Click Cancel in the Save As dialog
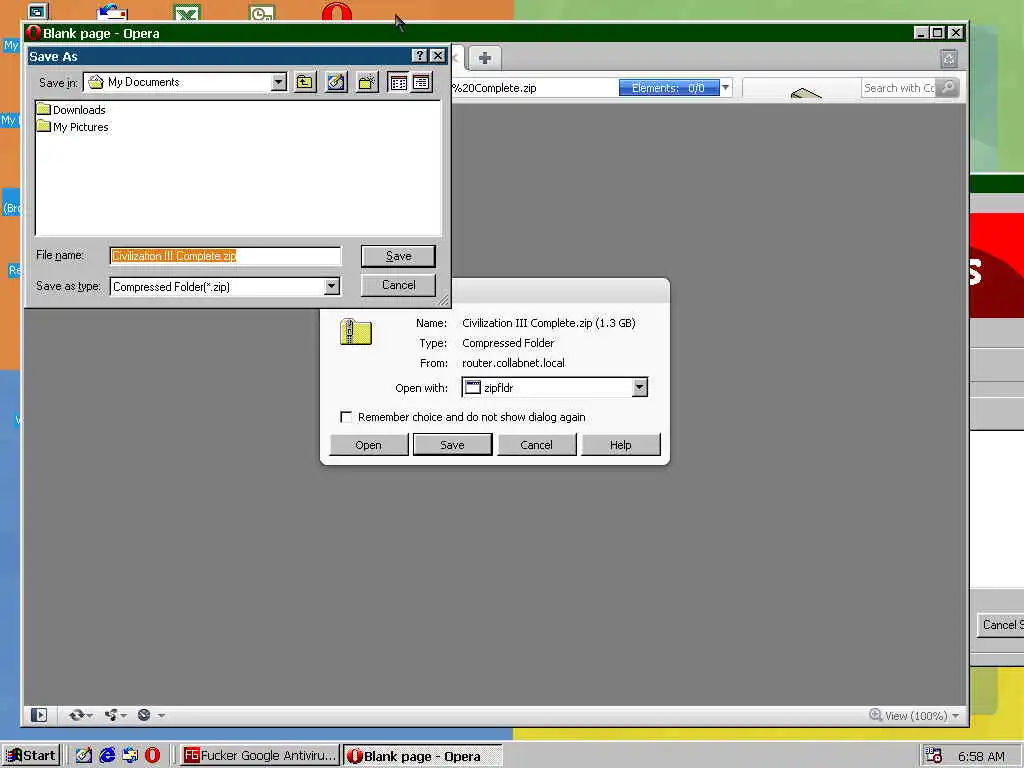The height and width of the screenshot is (768, 1024). (398, 285)
